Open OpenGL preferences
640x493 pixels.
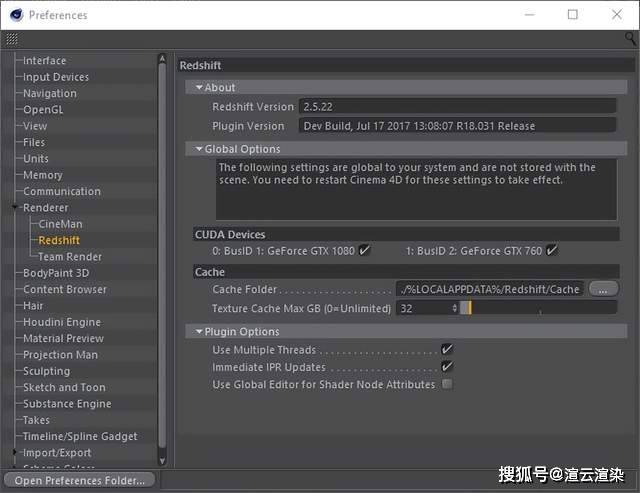[x=43, y=110]
